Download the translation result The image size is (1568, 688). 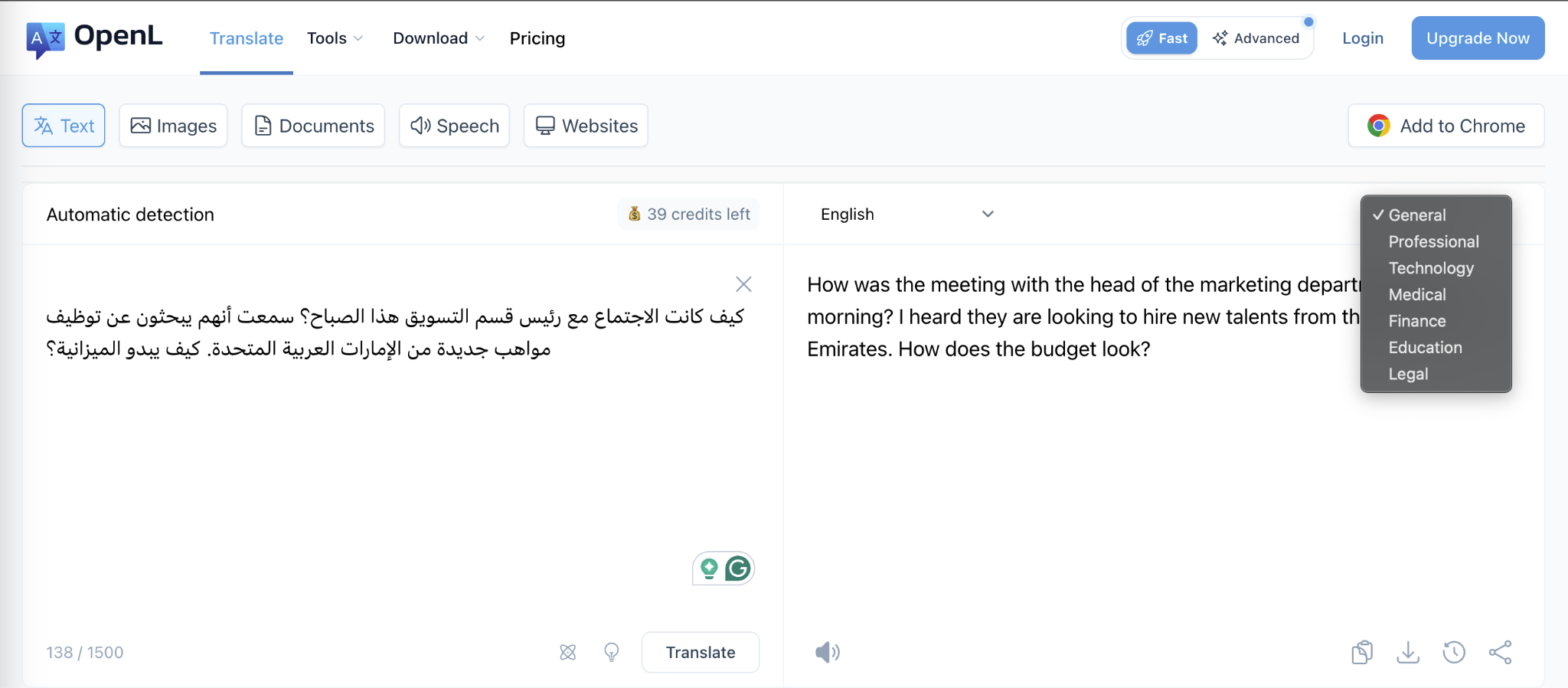coord(1408,652)
